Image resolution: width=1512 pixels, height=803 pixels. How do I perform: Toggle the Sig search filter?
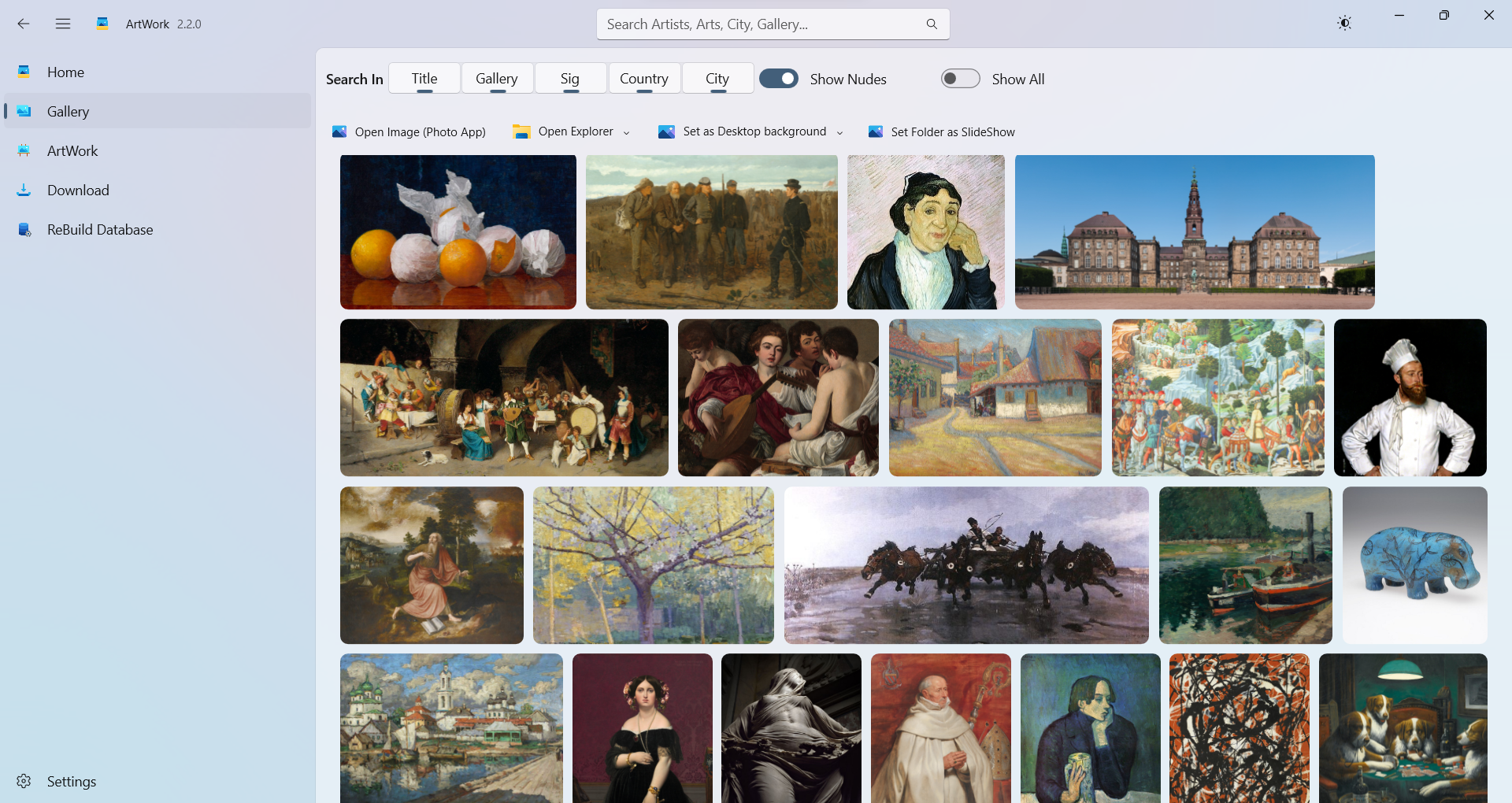pyautogui.click(x=570, y=78)
